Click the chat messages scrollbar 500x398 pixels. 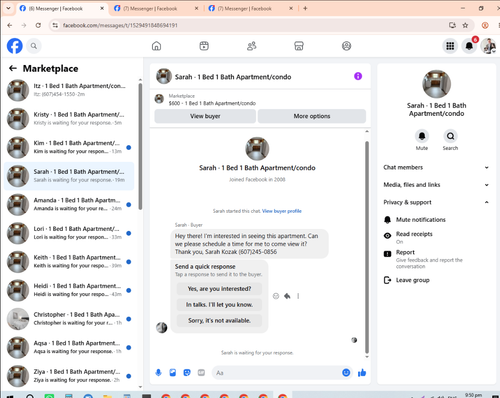click(367, 247)
